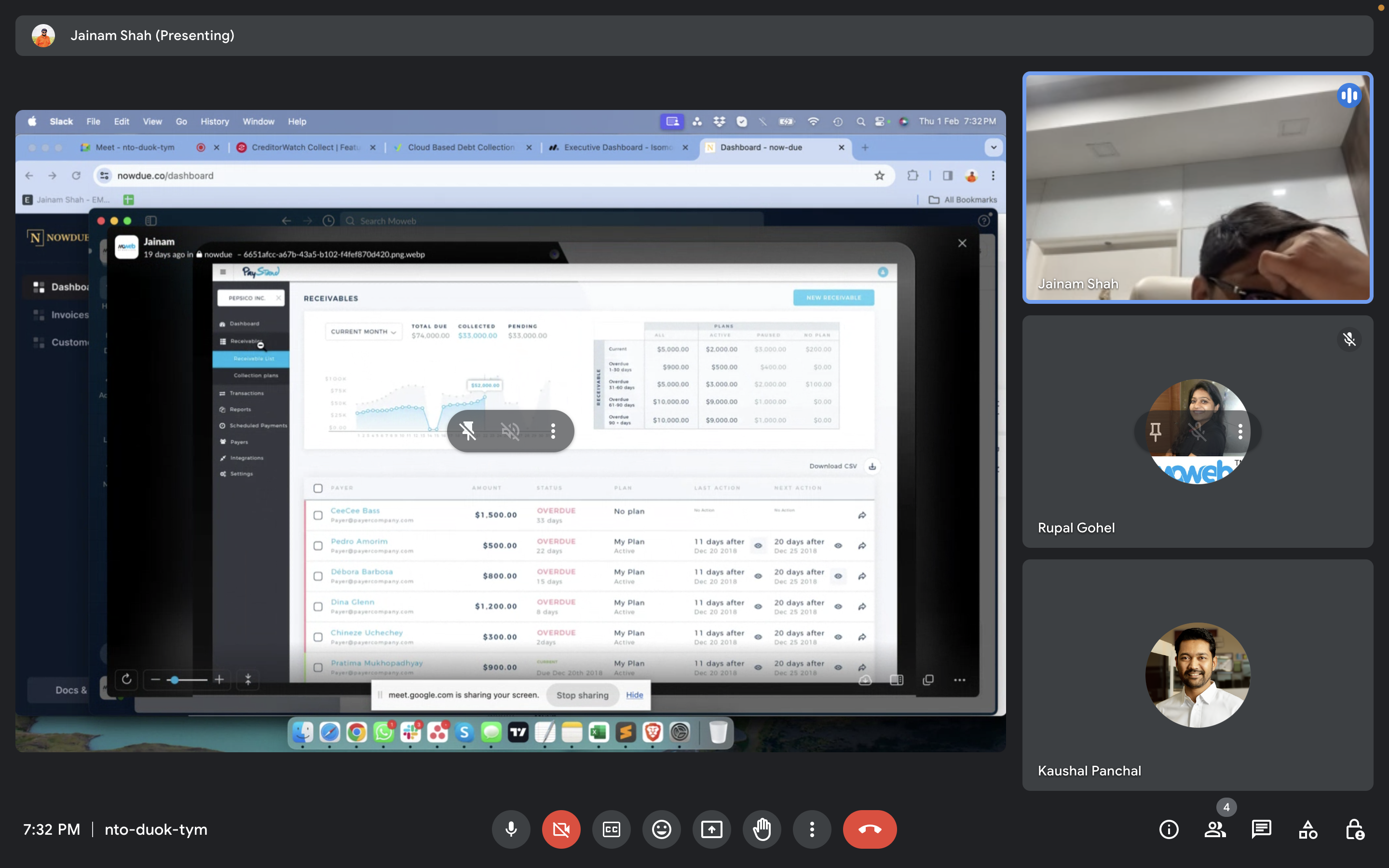Image resolution: width=1389 pixels, height=868 pixels.
Task: Show participants people panel
Action: [x=1215, y=829]
